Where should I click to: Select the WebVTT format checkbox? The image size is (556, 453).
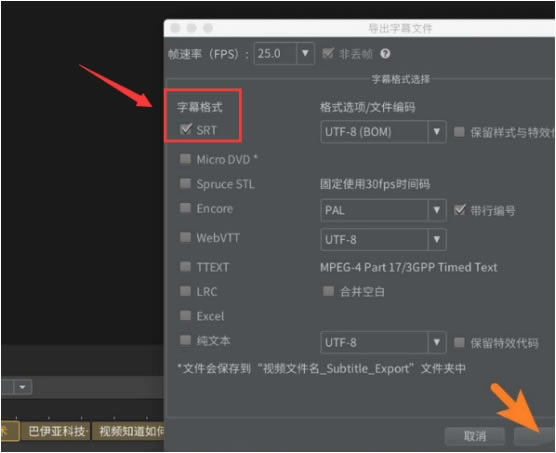(x=185, y=237)
